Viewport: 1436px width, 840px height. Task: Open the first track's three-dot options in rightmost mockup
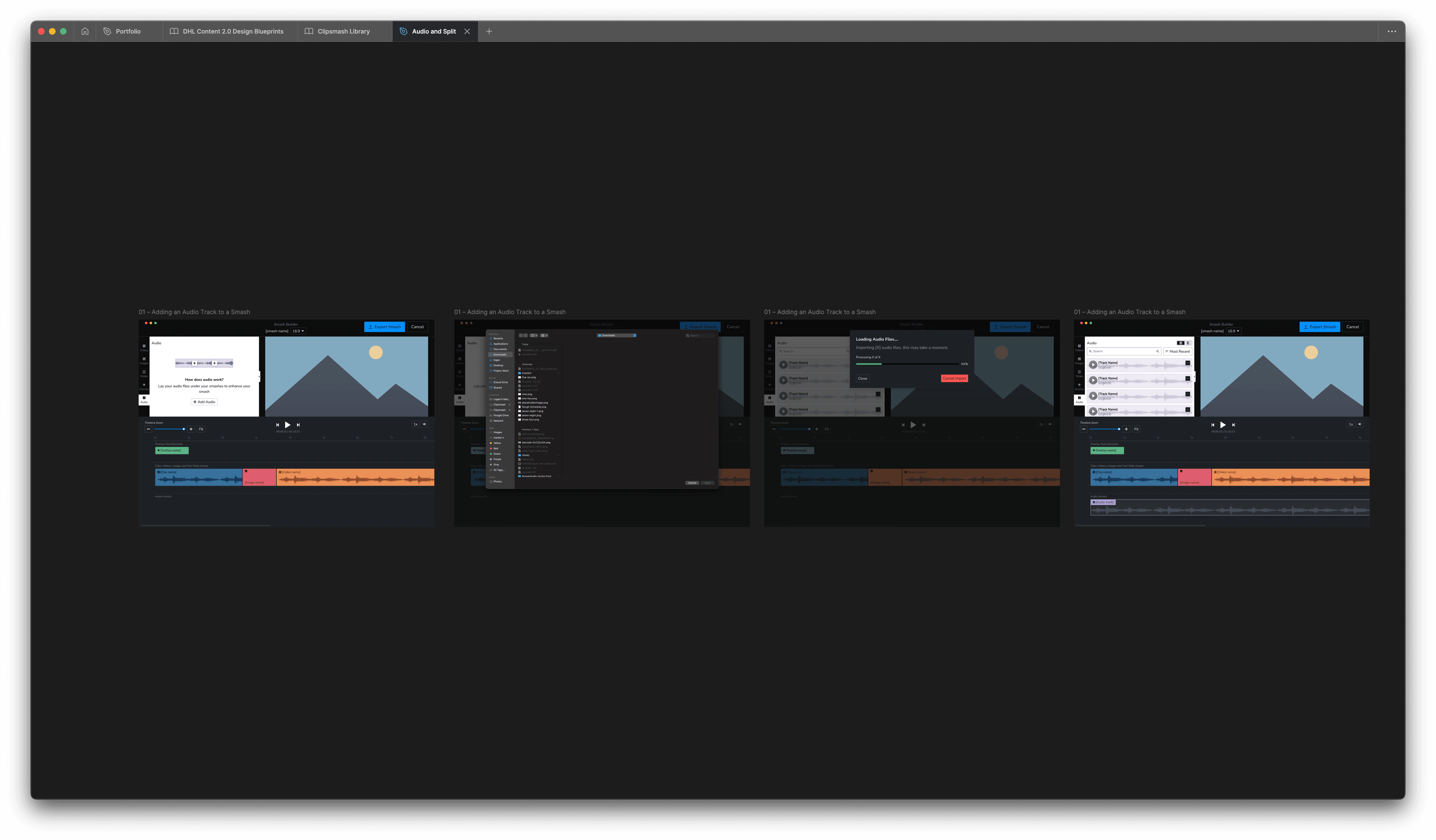(x=1188, y=363)
